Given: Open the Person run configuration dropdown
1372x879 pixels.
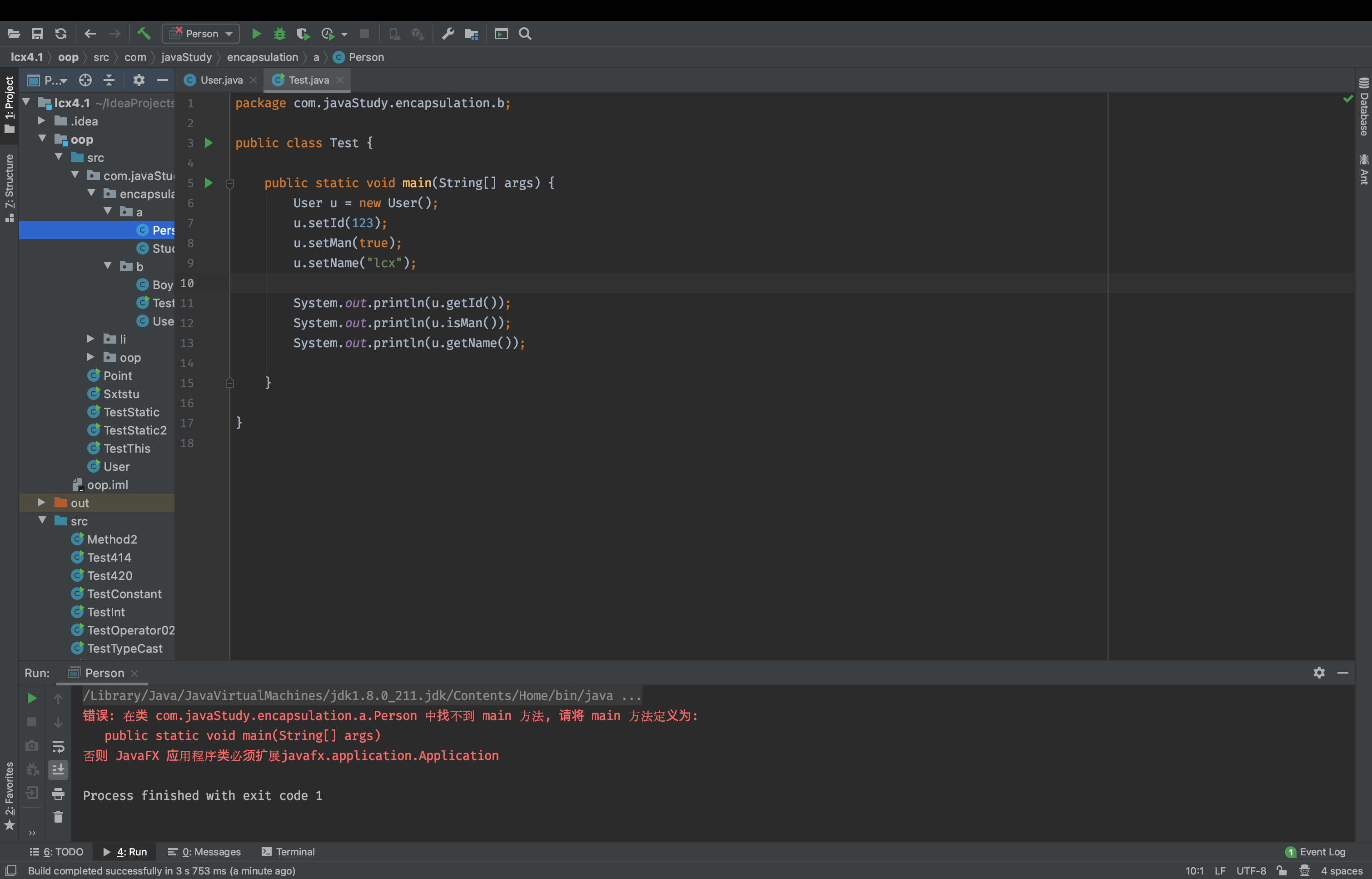Looking at the screenshot, I should pyautogui.click(x=201, y=34).
